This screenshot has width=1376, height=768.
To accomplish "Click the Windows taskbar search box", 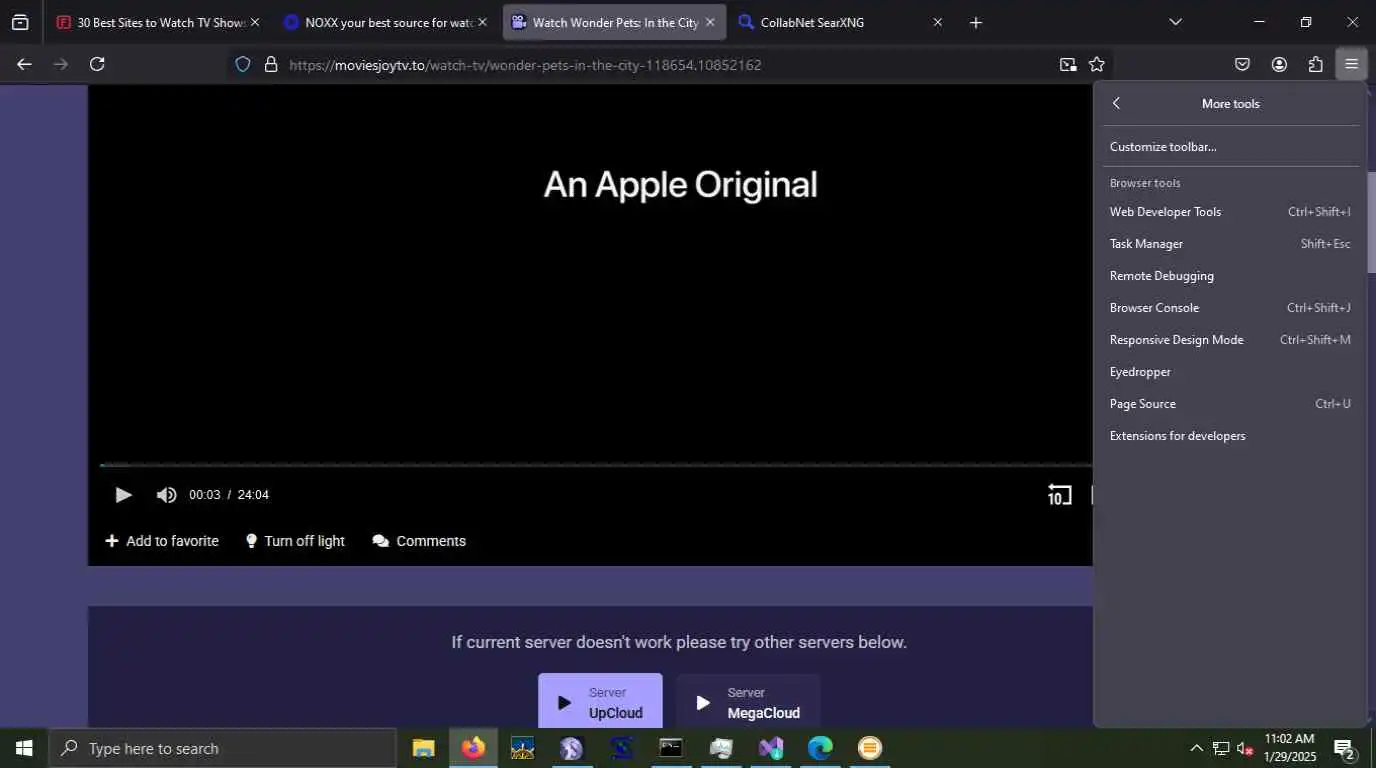I will [x=222, y=748].
